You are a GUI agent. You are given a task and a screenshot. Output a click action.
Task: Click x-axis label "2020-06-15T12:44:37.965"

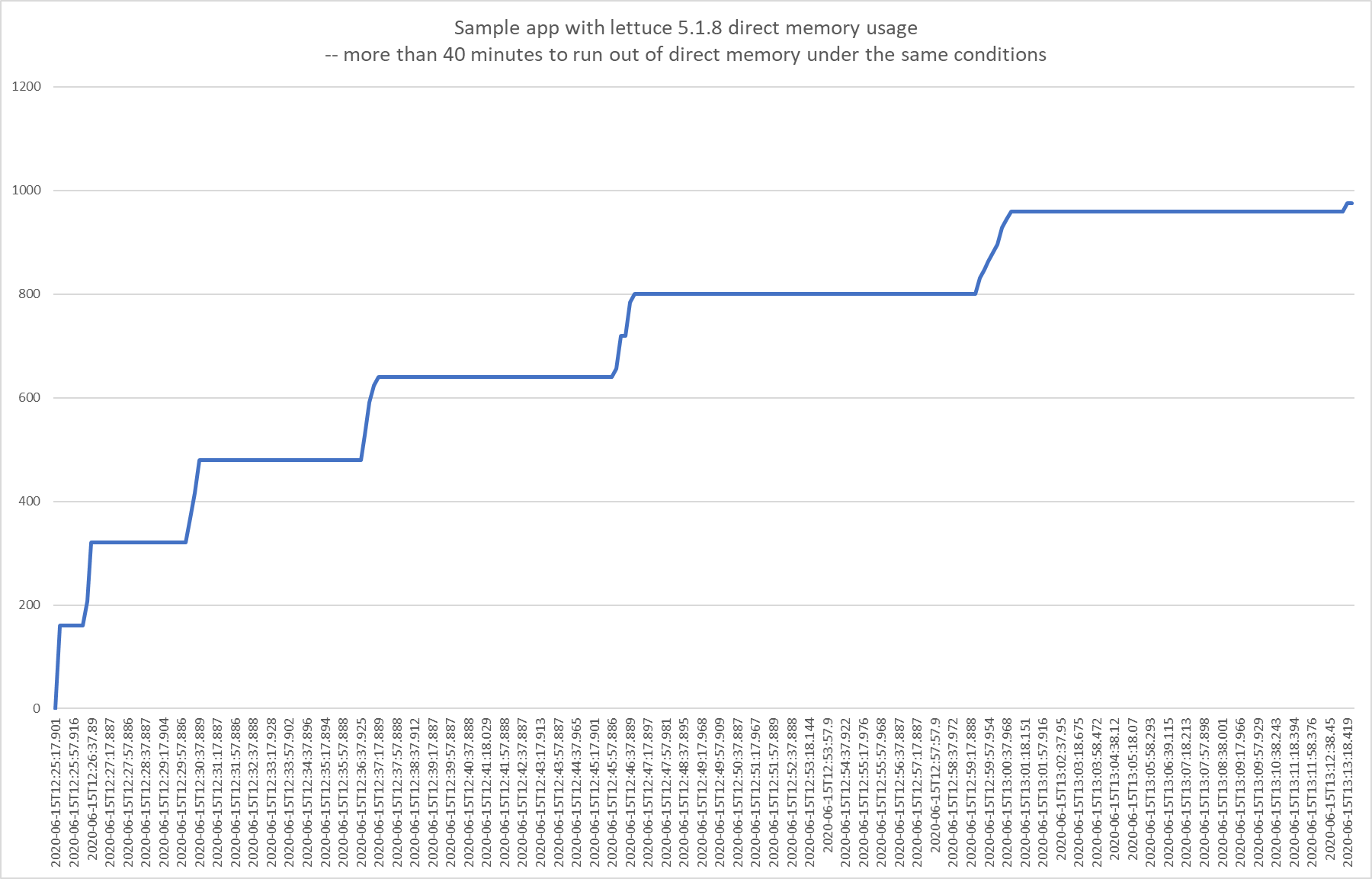point(577,792)
